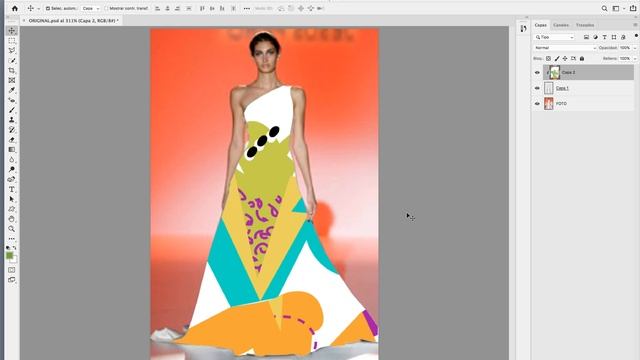The height and width of the screenshot is (360, 640).
Task: Select the Spot Healing Brush tool
Action: [x=12, y=100]
